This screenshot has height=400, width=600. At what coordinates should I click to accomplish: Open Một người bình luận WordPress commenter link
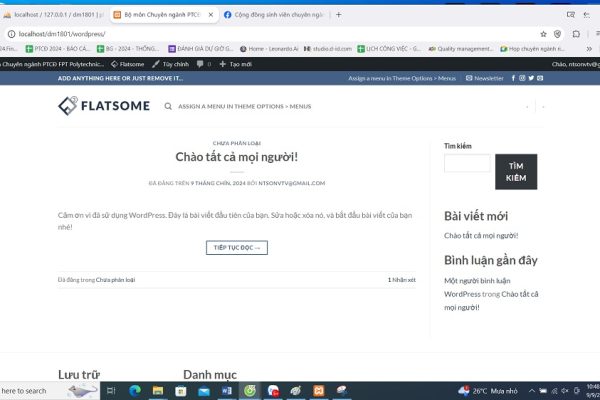point(477,287)
